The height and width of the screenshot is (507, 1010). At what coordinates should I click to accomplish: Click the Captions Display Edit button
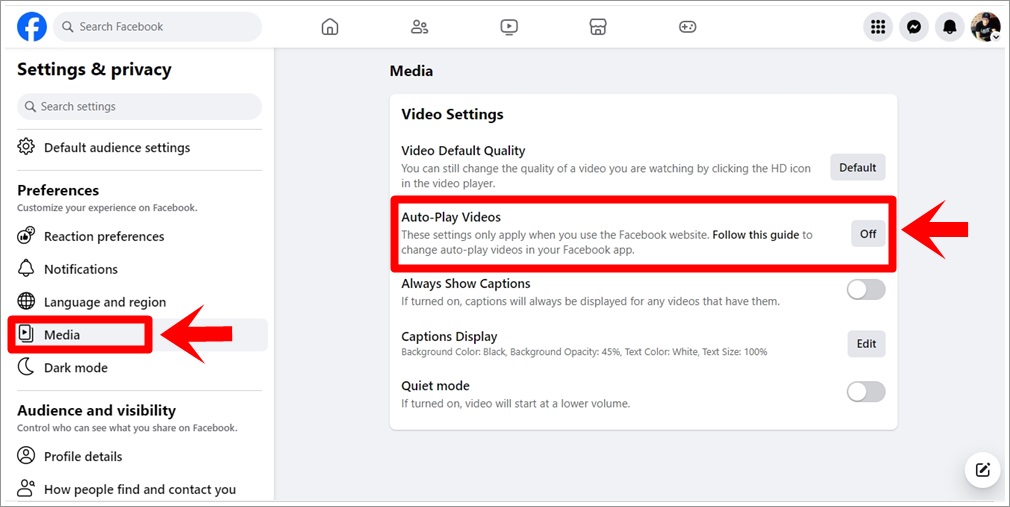pyautogui.click(x=866, y=344)
